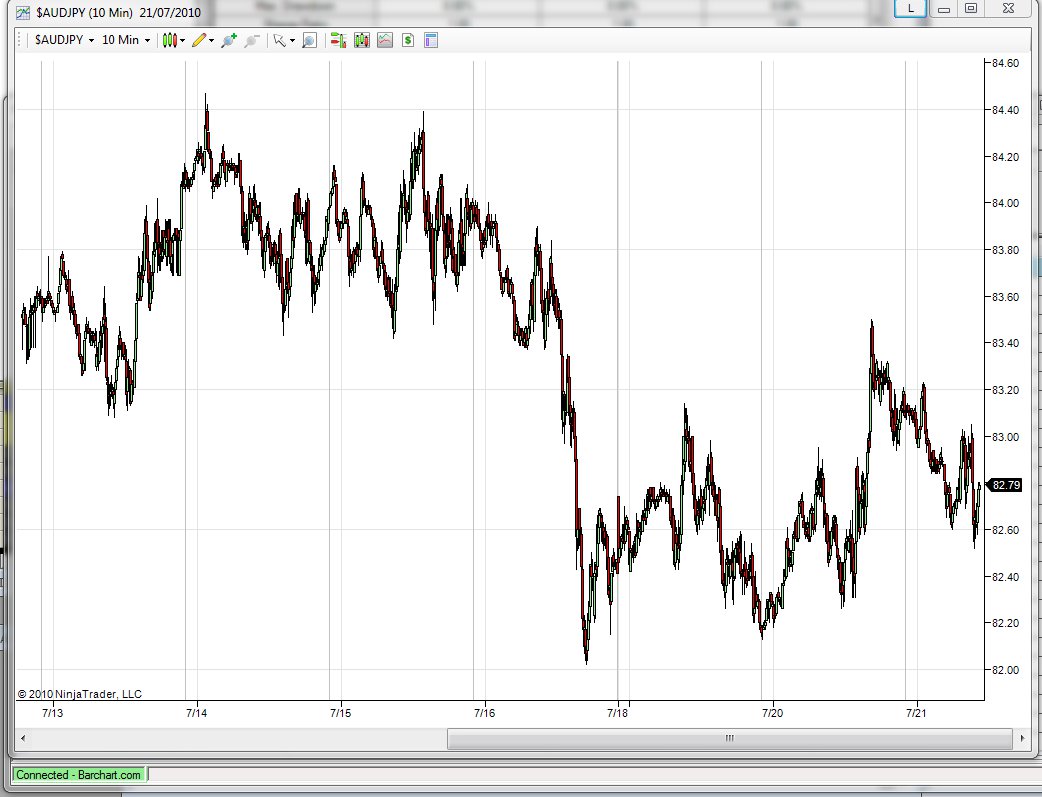Open strategies dollar sign icon

point(408,41)
